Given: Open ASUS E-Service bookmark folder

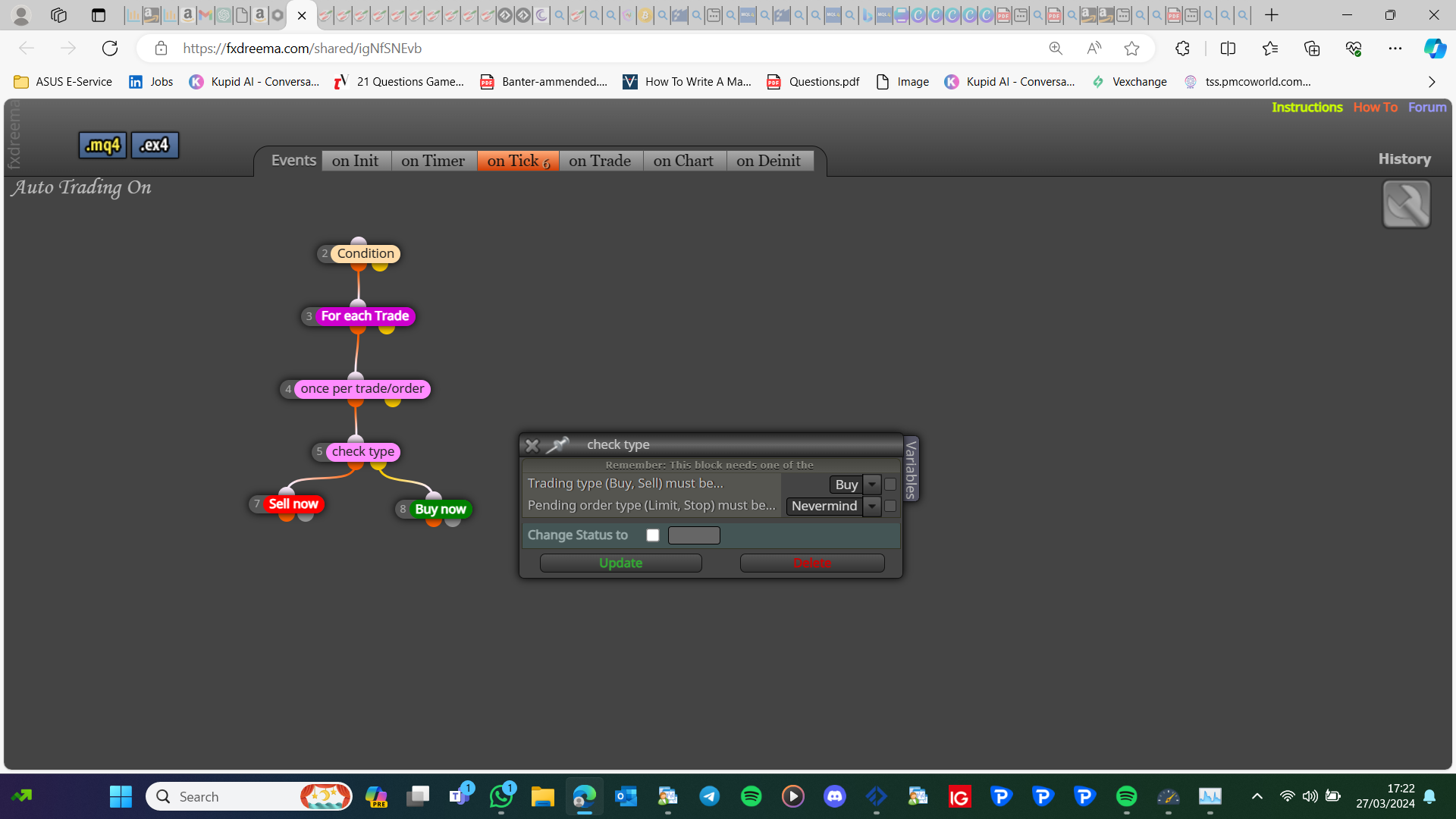Looking at the screenshot, I should [x=64, y=82].
